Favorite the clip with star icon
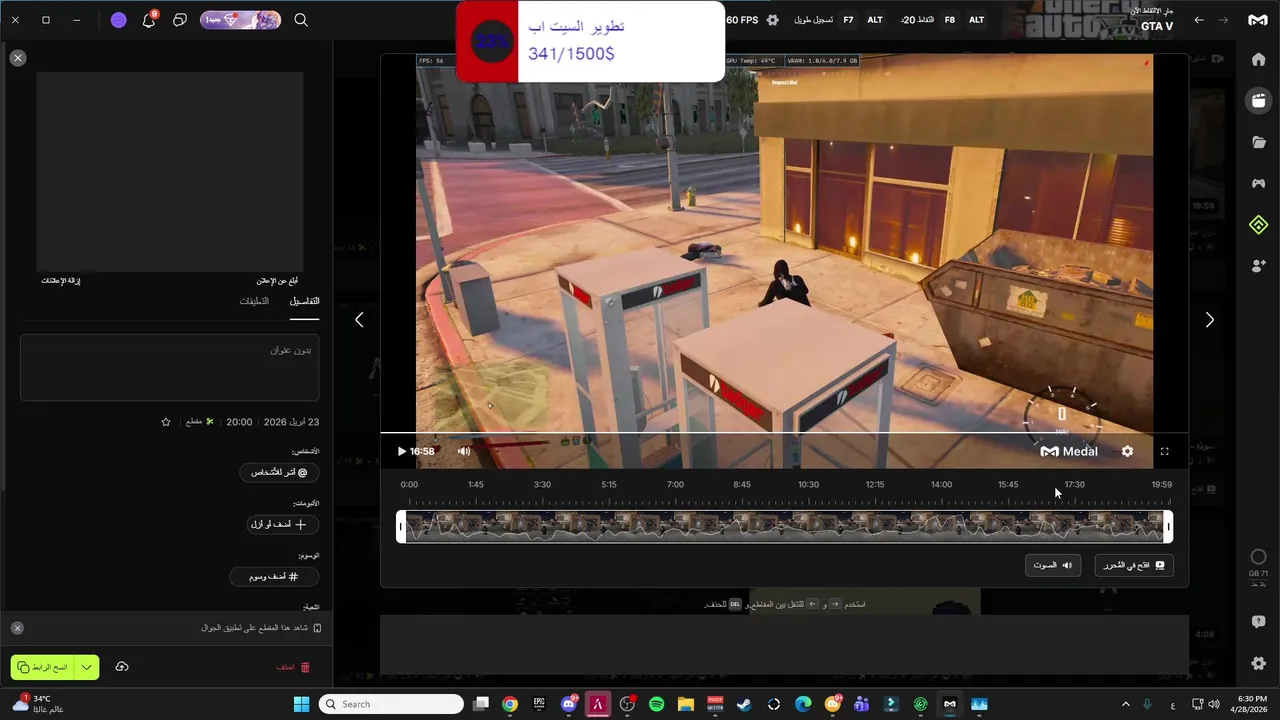The height and width of the screenshot is (720, 1280). (x=166, y=422)
